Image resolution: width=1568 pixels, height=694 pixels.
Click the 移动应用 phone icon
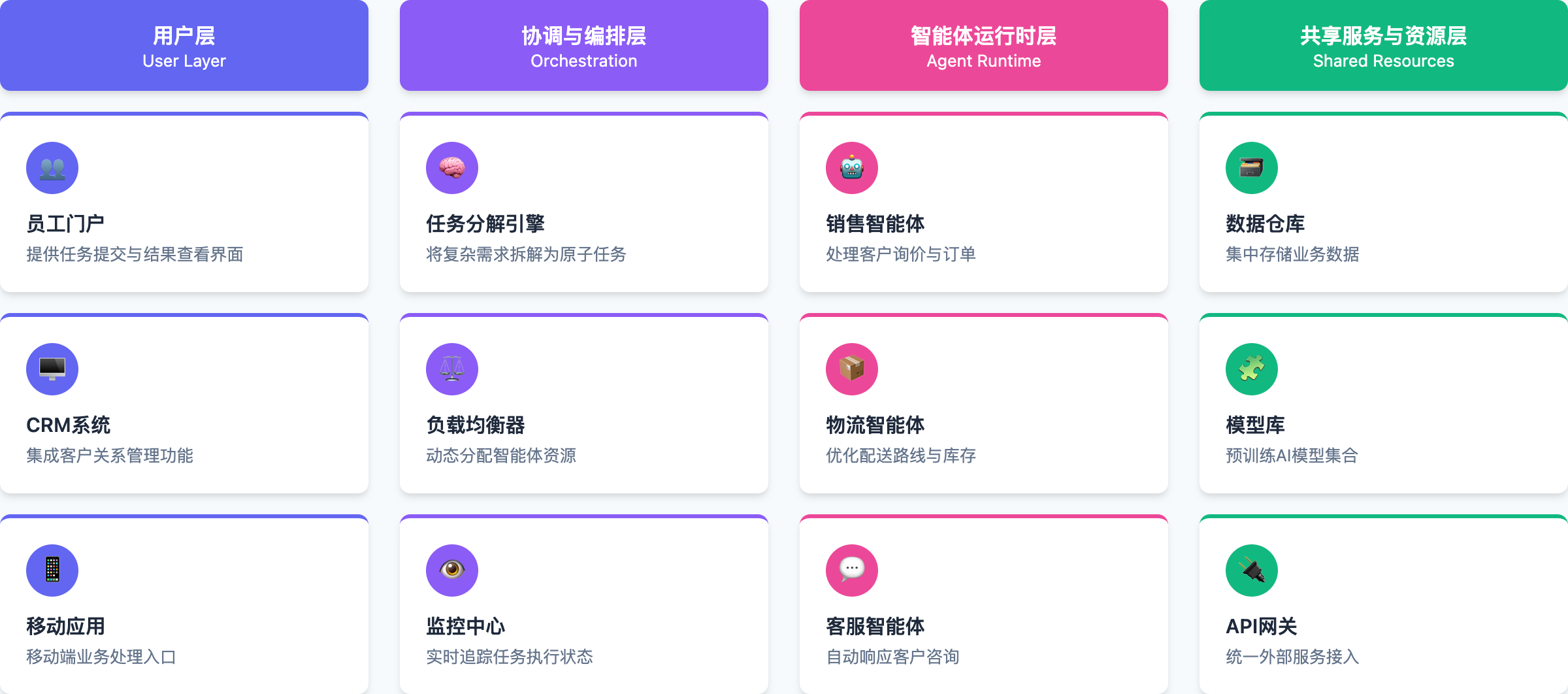(52, 570)
